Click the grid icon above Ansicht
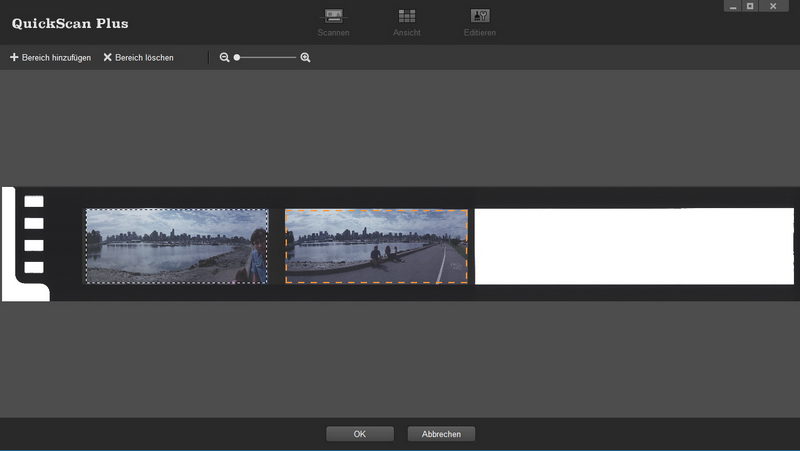Screen dimensions: 800x451 [407, 16]
